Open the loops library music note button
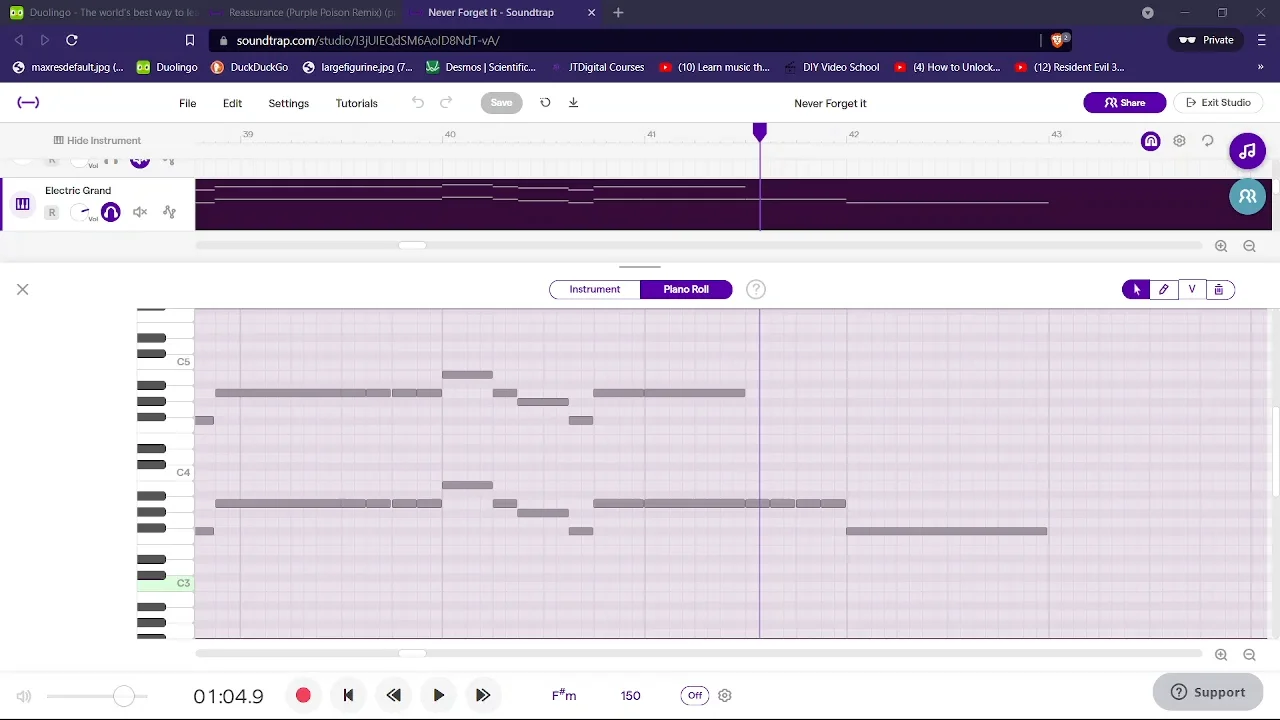This screenshot has height=720, width=1280. (x=1247, y=152)
